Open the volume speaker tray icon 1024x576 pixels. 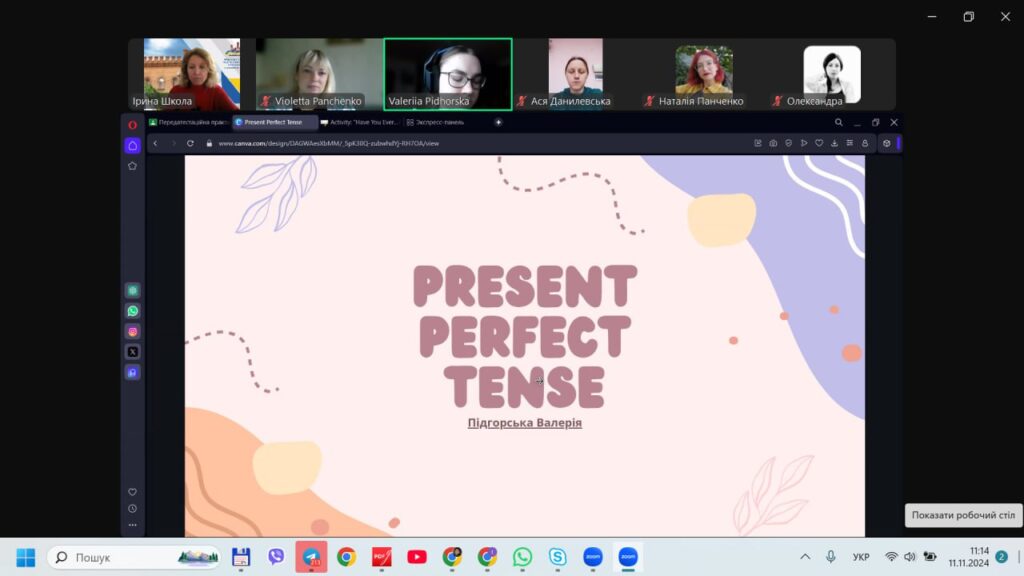click(x=910, y=557)
